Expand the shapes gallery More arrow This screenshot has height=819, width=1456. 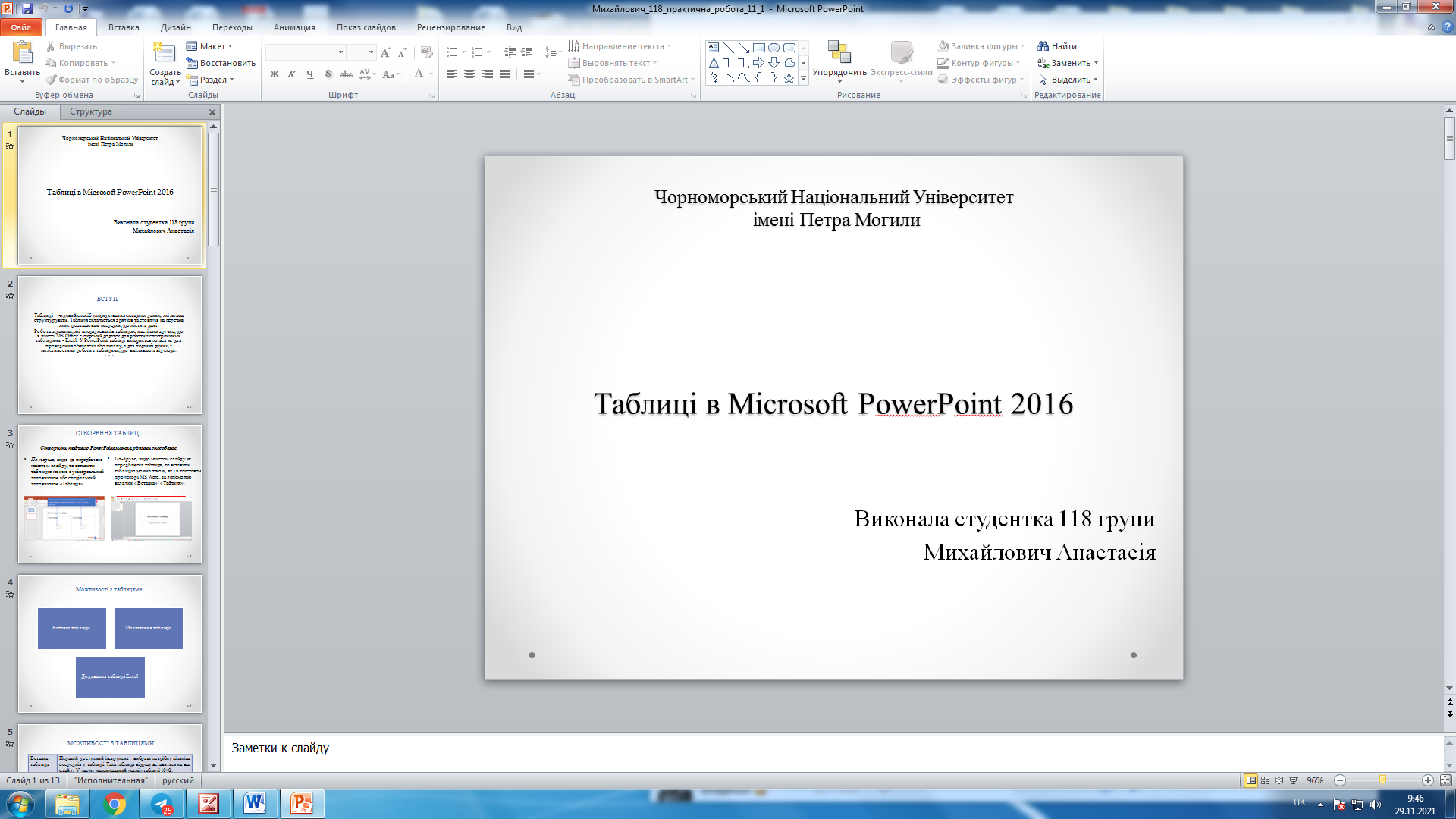(803, 78)
